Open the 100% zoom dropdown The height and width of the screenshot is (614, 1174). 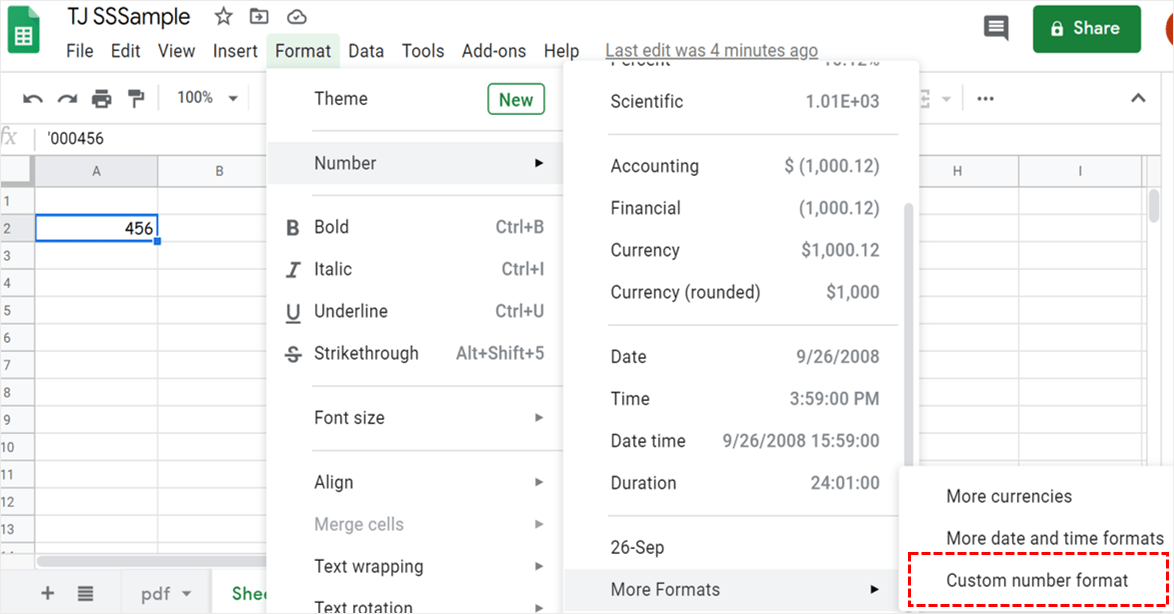(x=208, y=98)
